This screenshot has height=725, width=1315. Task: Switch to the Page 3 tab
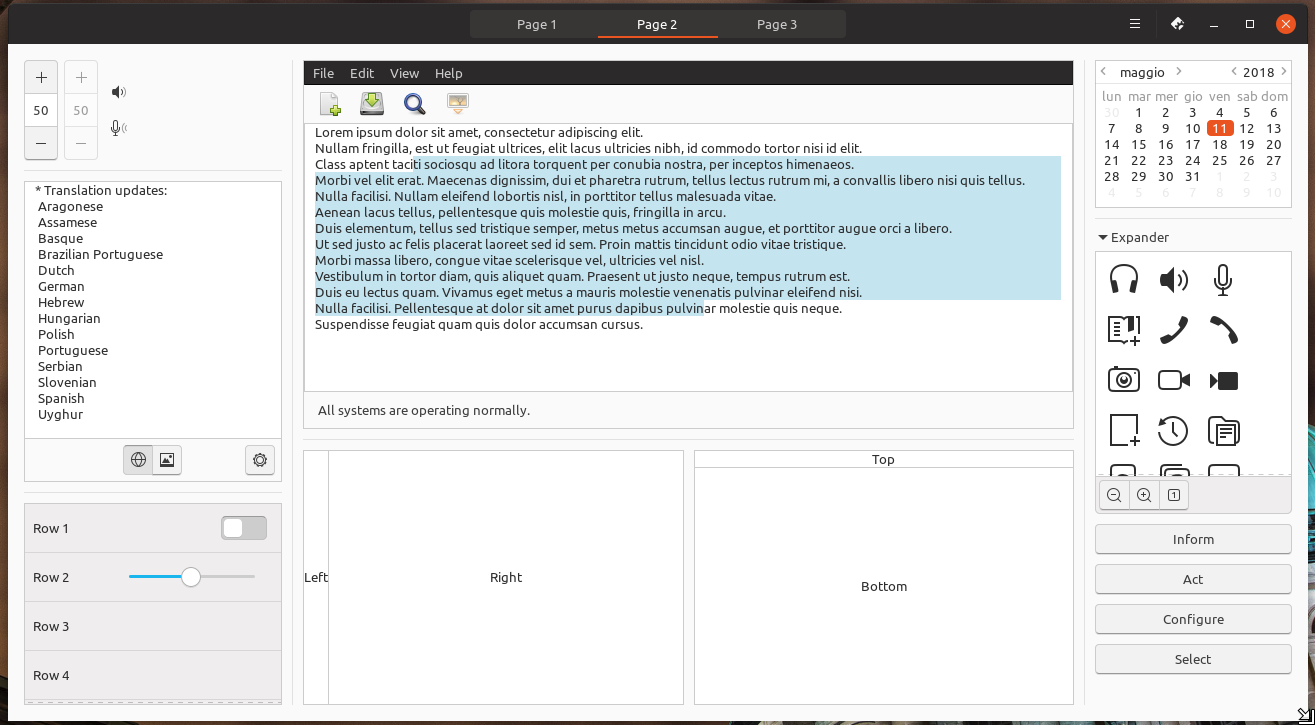[777, 24]
